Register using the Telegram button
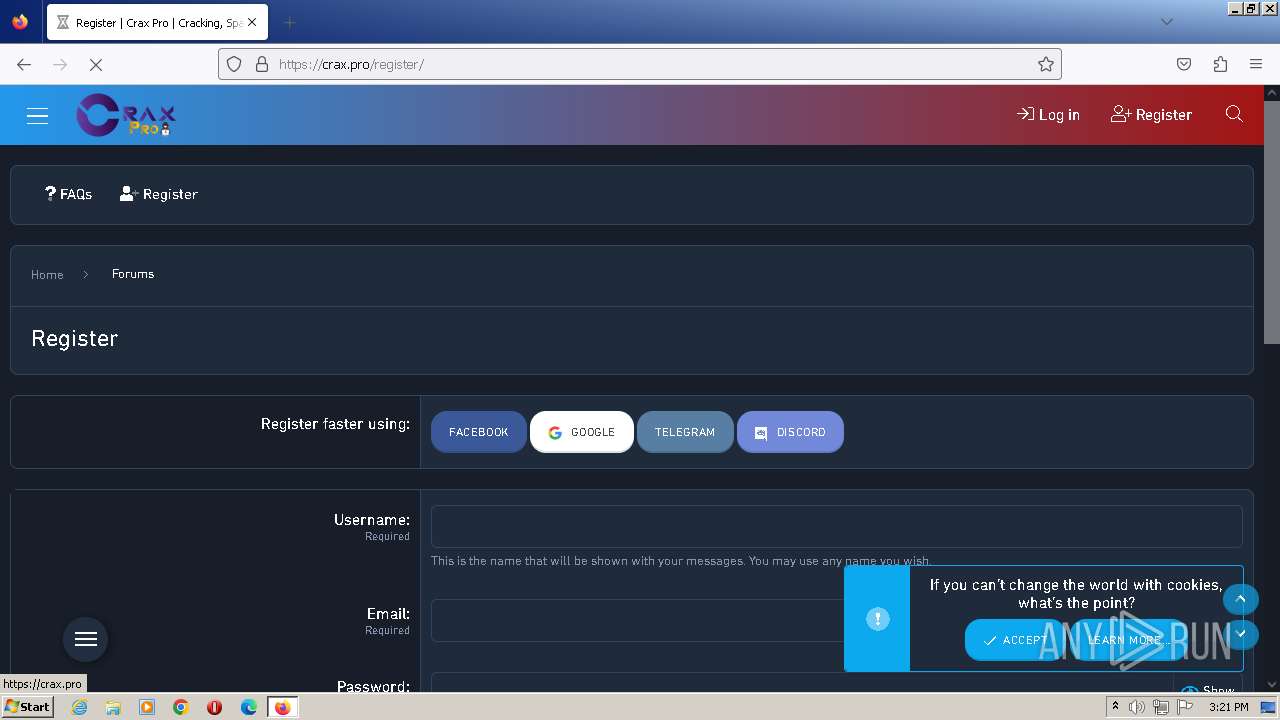Screen dimensions: 1280x720 pyautogui.click(x=685, y=432)
